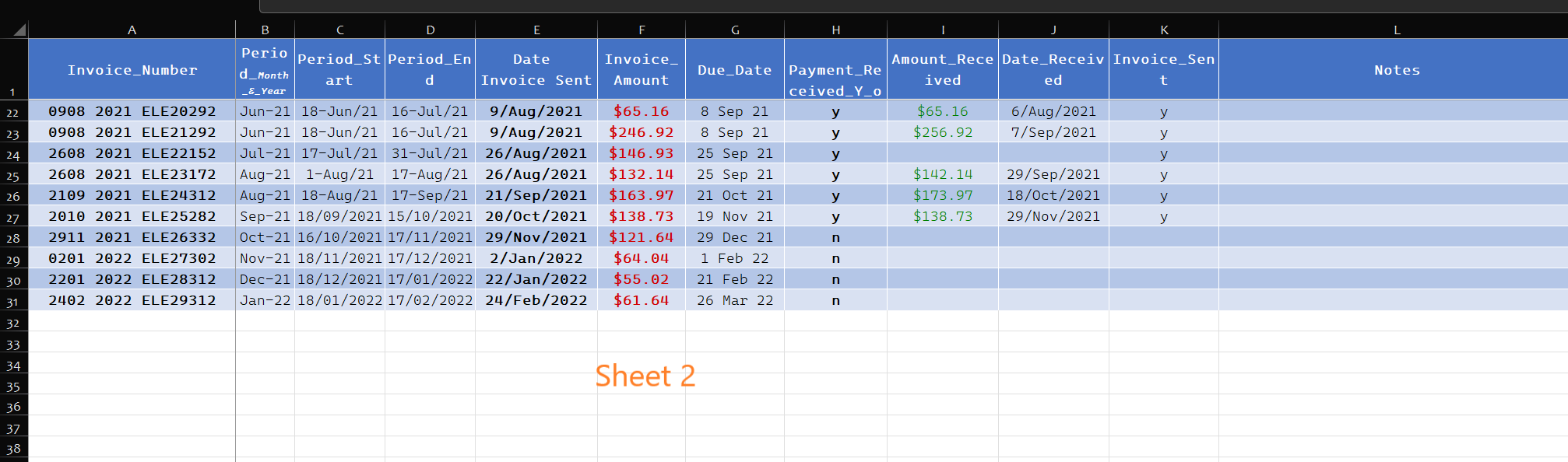Click the 21 Oct 21 due date cell
This screenshot has width=1568, height=462.
point(735,195)
